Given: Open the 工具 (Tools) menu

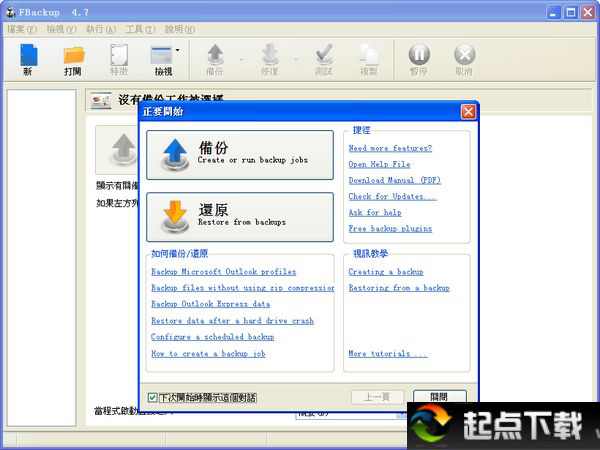Looking at the screenshot, I should [x=140, y=29].
